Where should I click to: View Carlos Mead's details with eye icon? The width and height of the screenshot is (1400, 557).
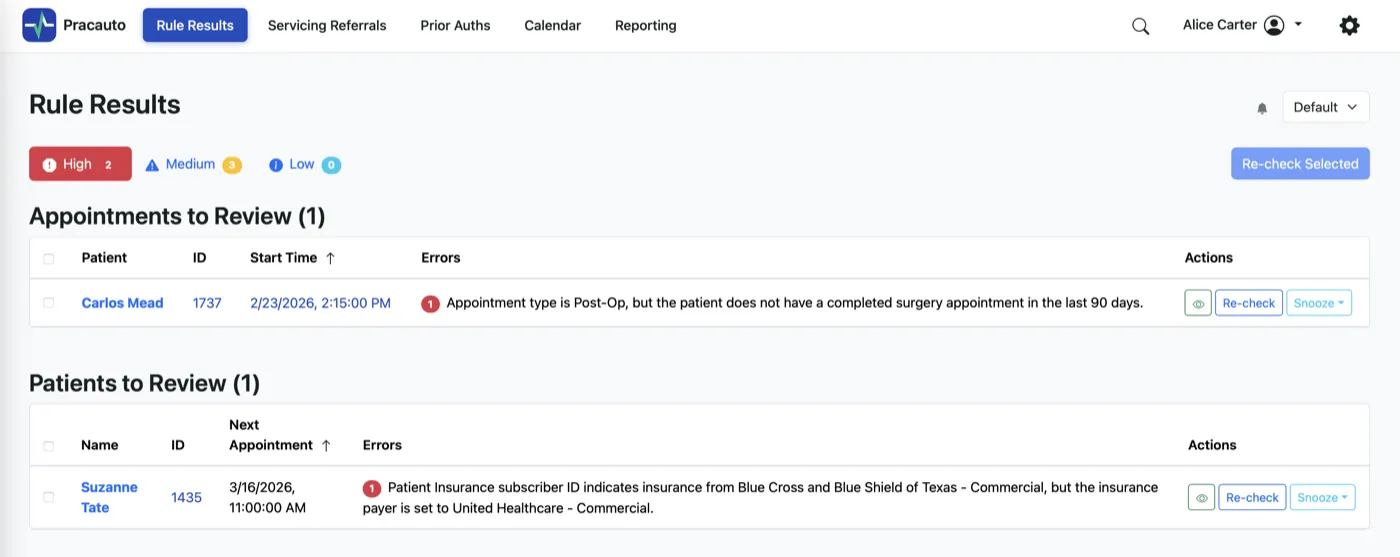coord(1197,303)
